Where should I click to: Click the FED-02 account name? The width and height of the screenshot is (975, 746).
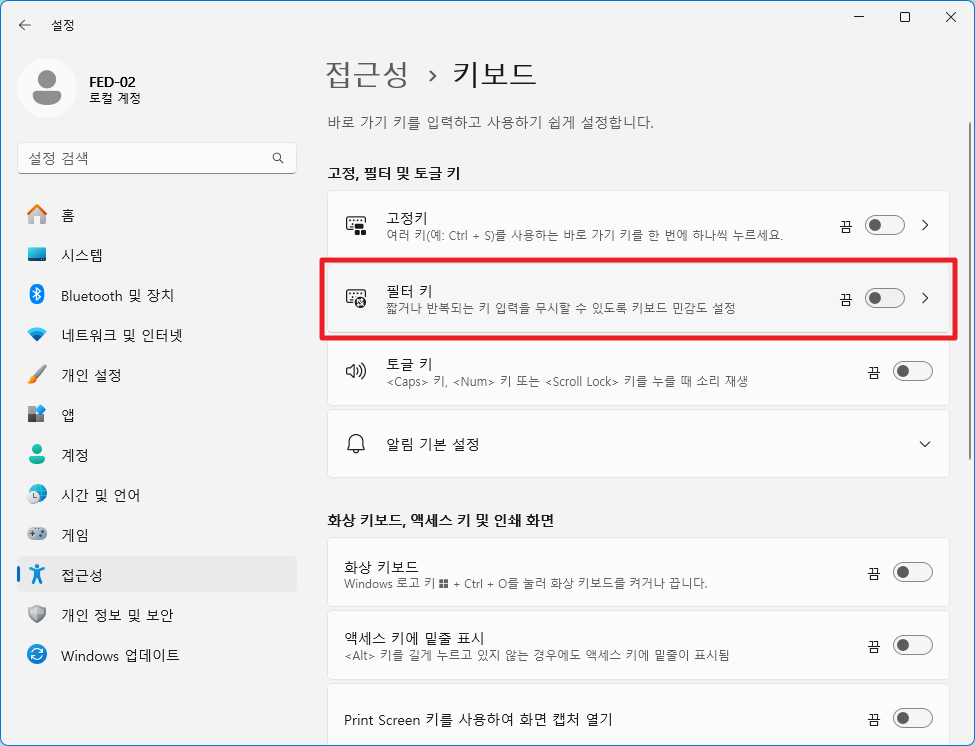[112, 81]
